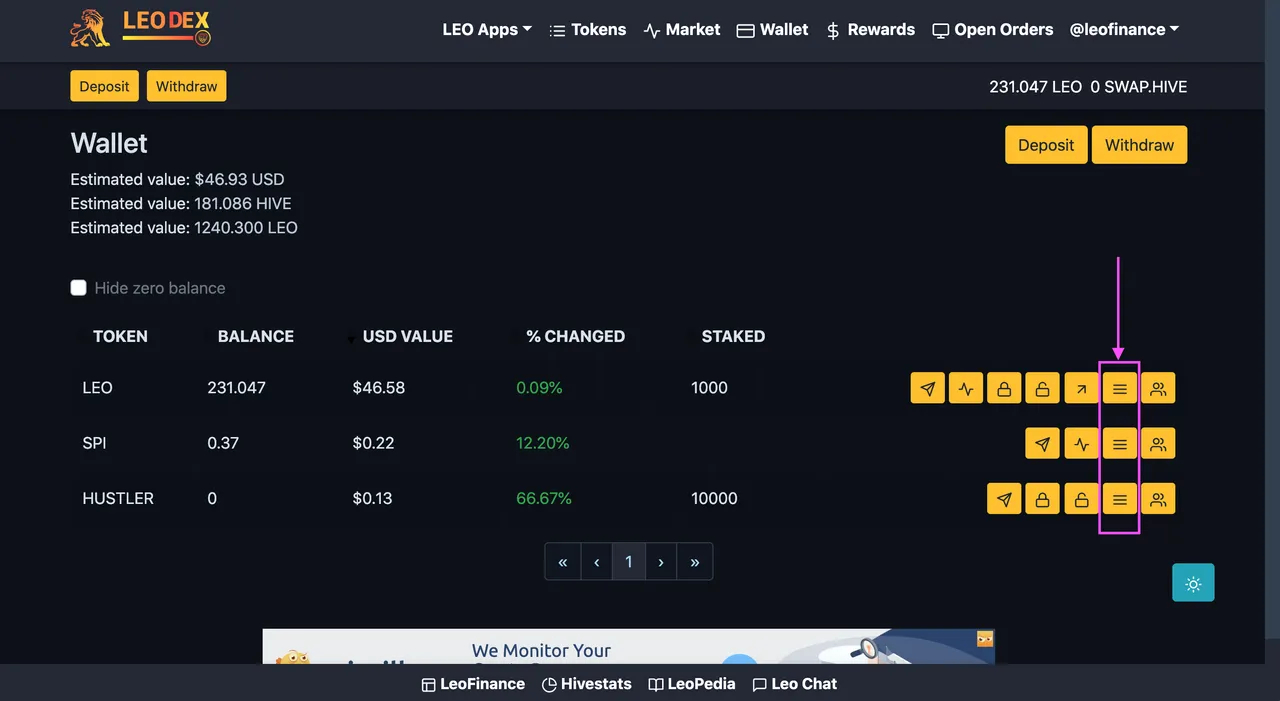Open LEO market chart icon
The image size is (1280, 701).
[x=966, y=388]
